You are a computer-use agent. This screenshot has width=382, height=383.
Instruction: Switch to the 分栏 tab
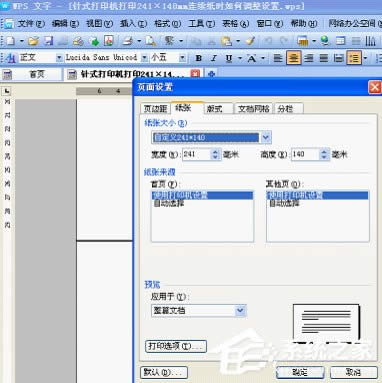289,109
